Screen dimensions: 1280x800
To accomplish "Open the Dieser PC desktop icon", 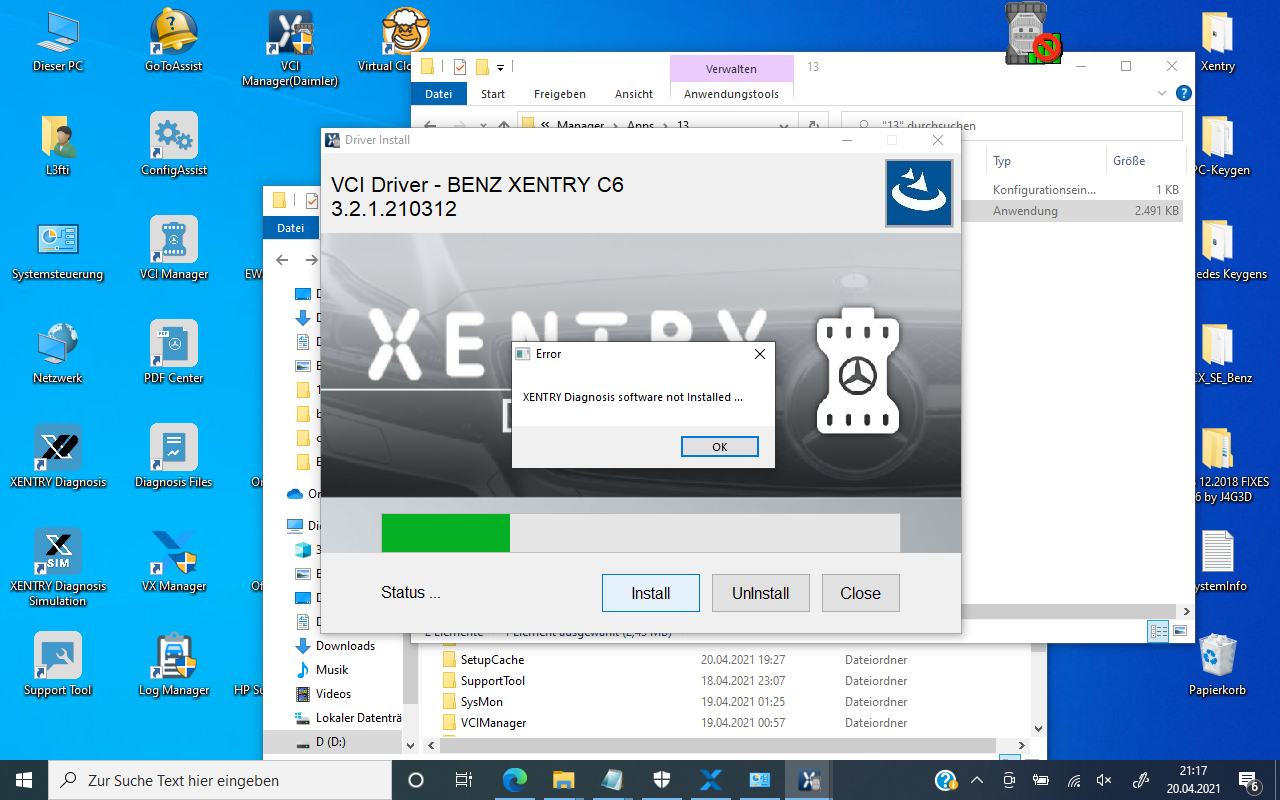I will (58, 40).
